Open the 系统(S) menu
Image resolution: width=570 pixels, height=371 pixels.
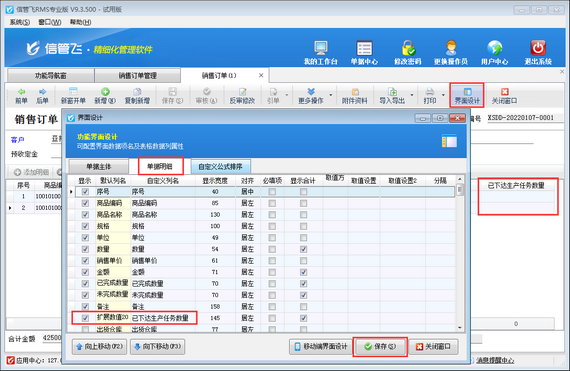coord(20,22)
